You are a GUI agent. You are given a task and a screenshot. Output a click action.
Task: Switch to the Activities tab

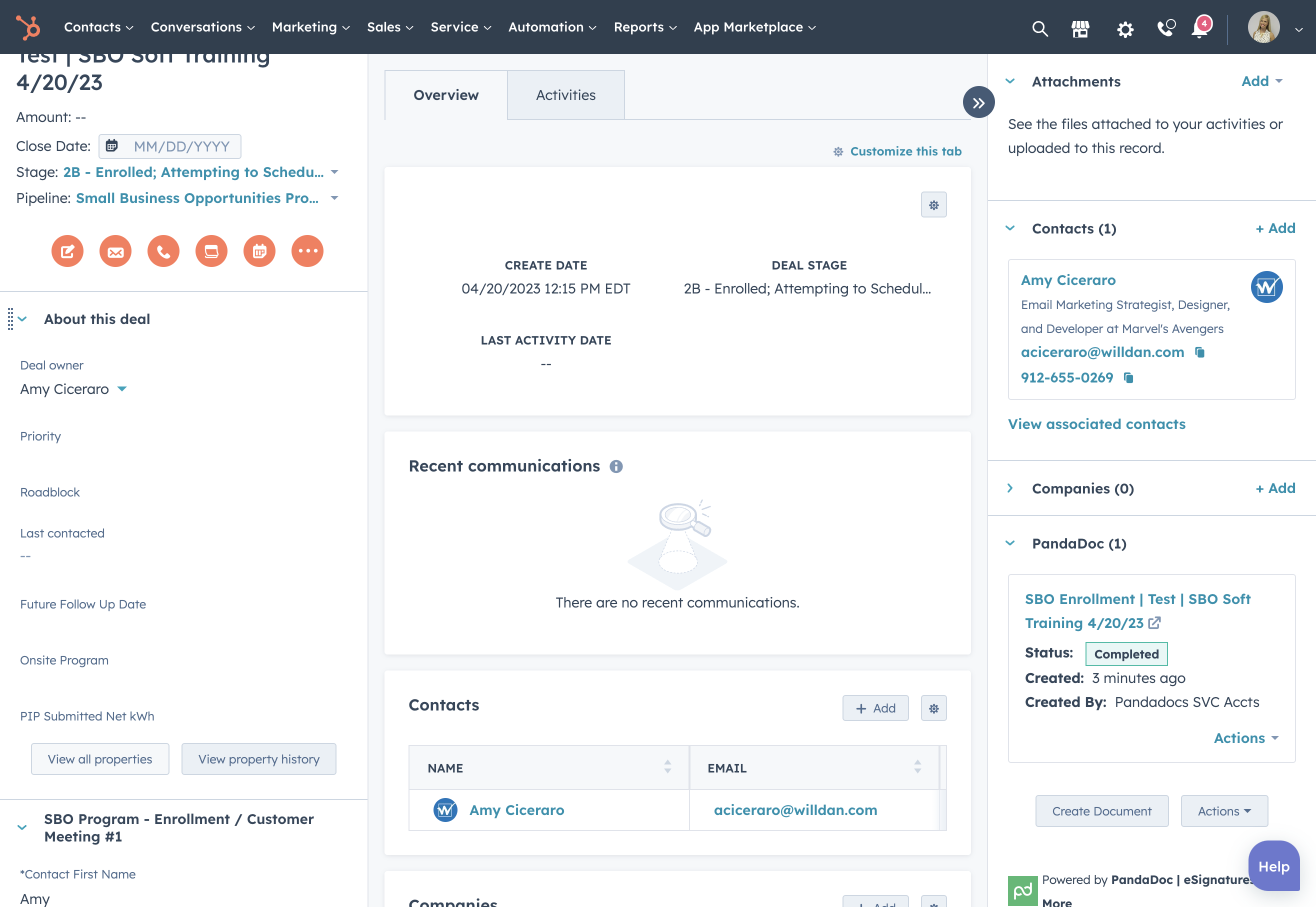[x=565, y=95]
